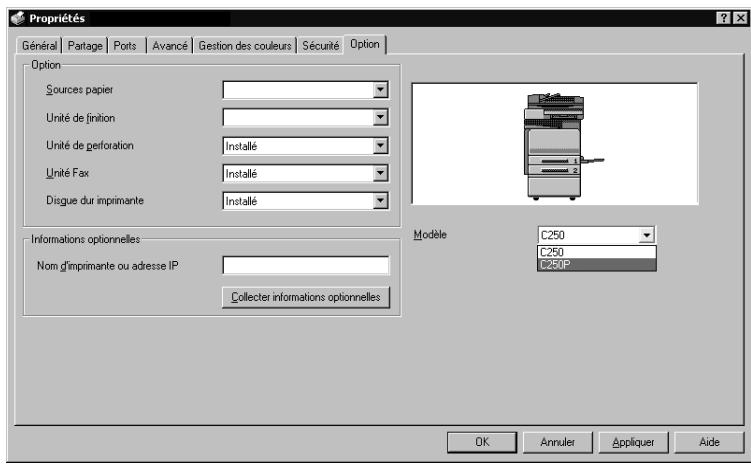The image size is (751, 465).
Task: Open Gestion des couleurs tab
Action: pyautogui.click(x=245, y=45)
